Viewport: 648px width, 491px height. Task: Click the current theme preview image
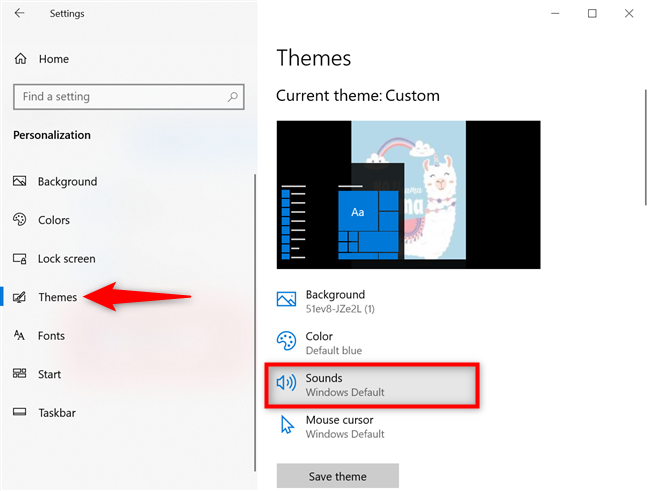[408, 195]
